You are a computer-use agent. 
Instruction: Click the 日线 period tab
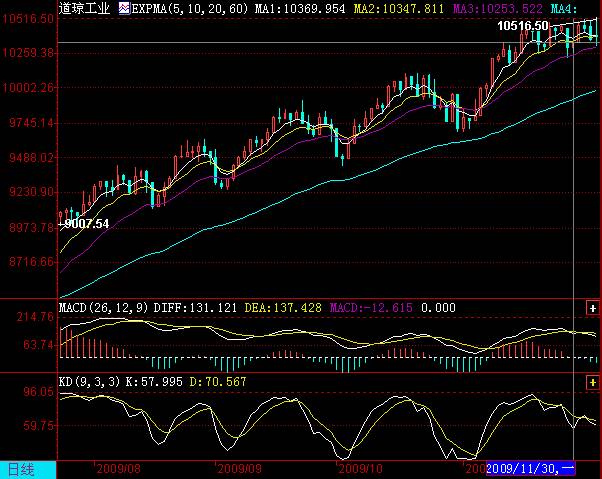20,468
